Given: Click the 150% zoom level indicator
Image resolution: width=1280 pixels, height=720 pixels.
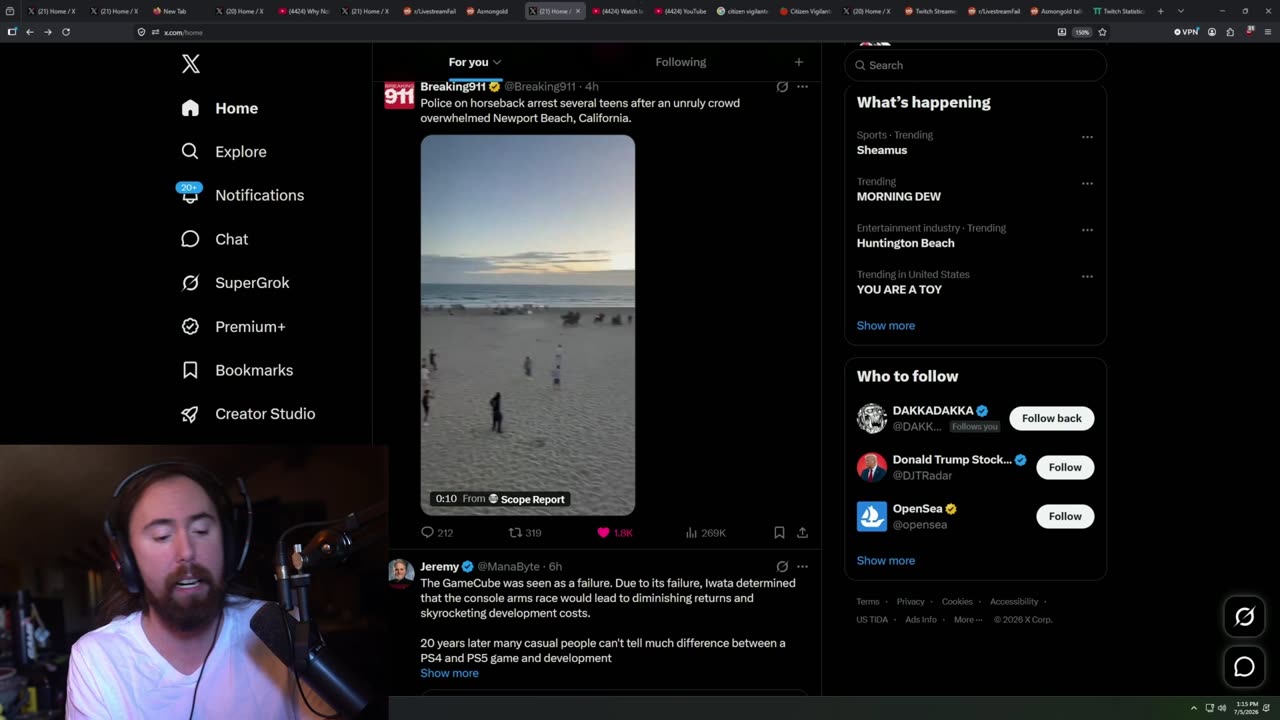Looking at the screenshot, I should (1082, 32).
